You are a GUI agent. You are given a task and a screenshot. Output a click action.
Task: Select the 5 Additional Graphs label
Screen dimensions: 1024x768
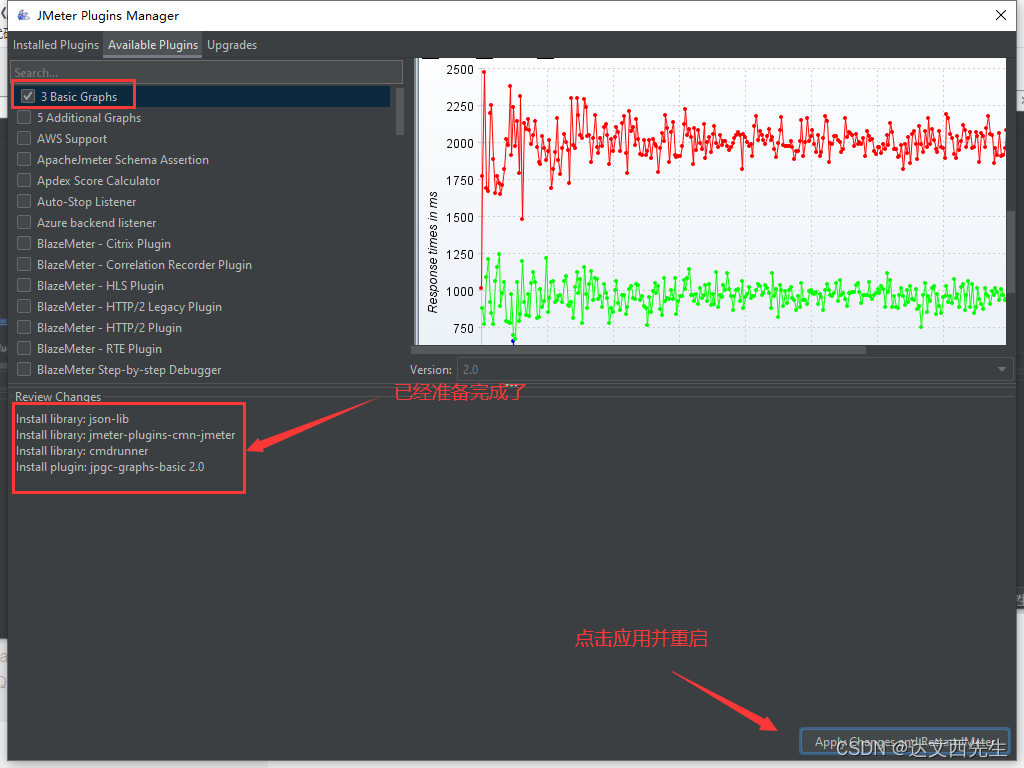tap(89, 118)
